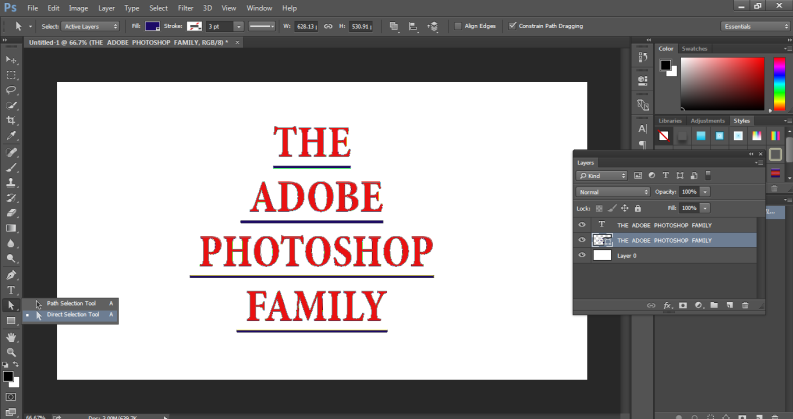
Task: Open the Fill percentage dropdown arrow
Action: point(705,208)
